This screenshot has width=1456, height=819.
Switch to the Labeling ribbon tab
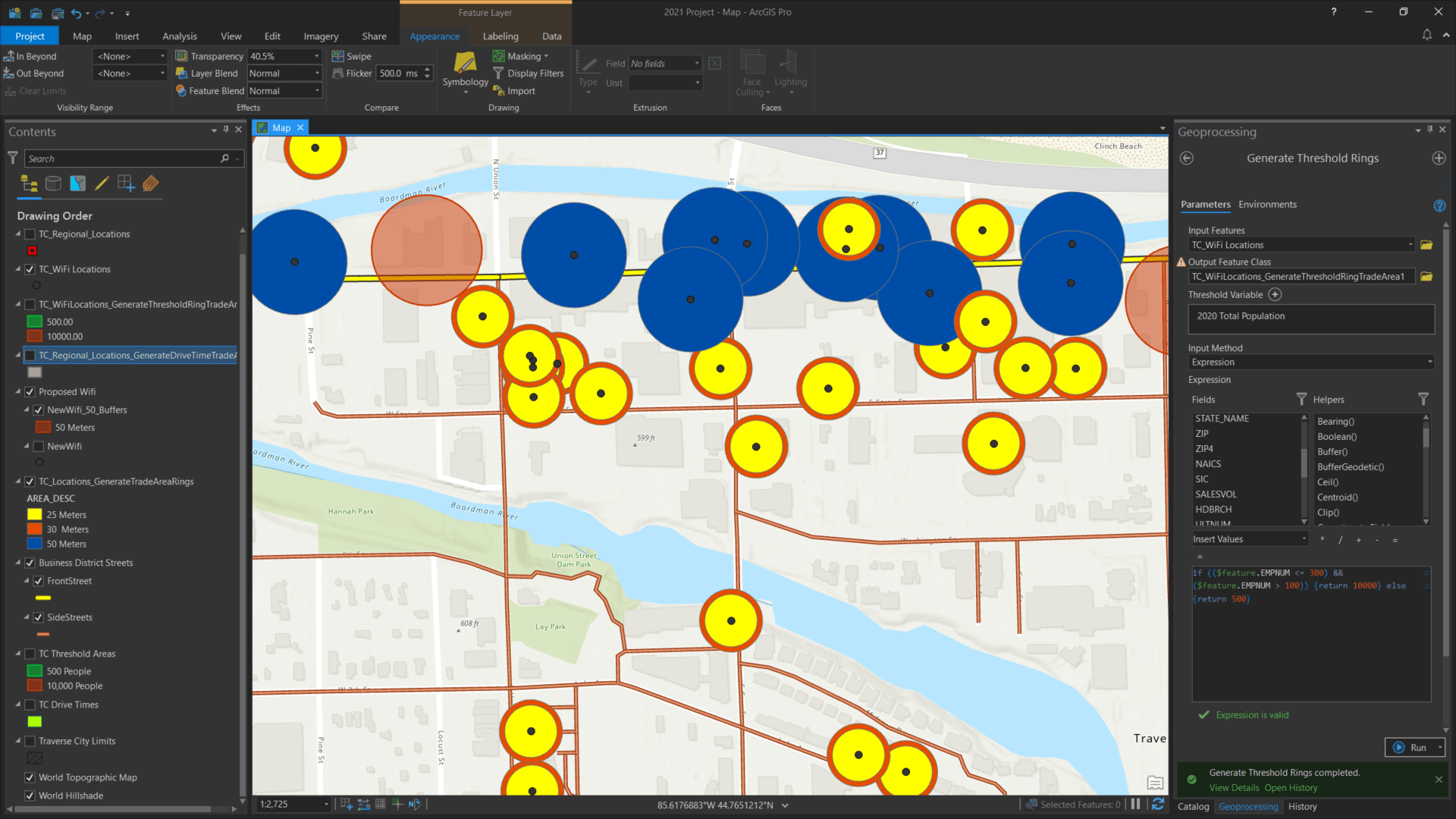coord(500,36)
